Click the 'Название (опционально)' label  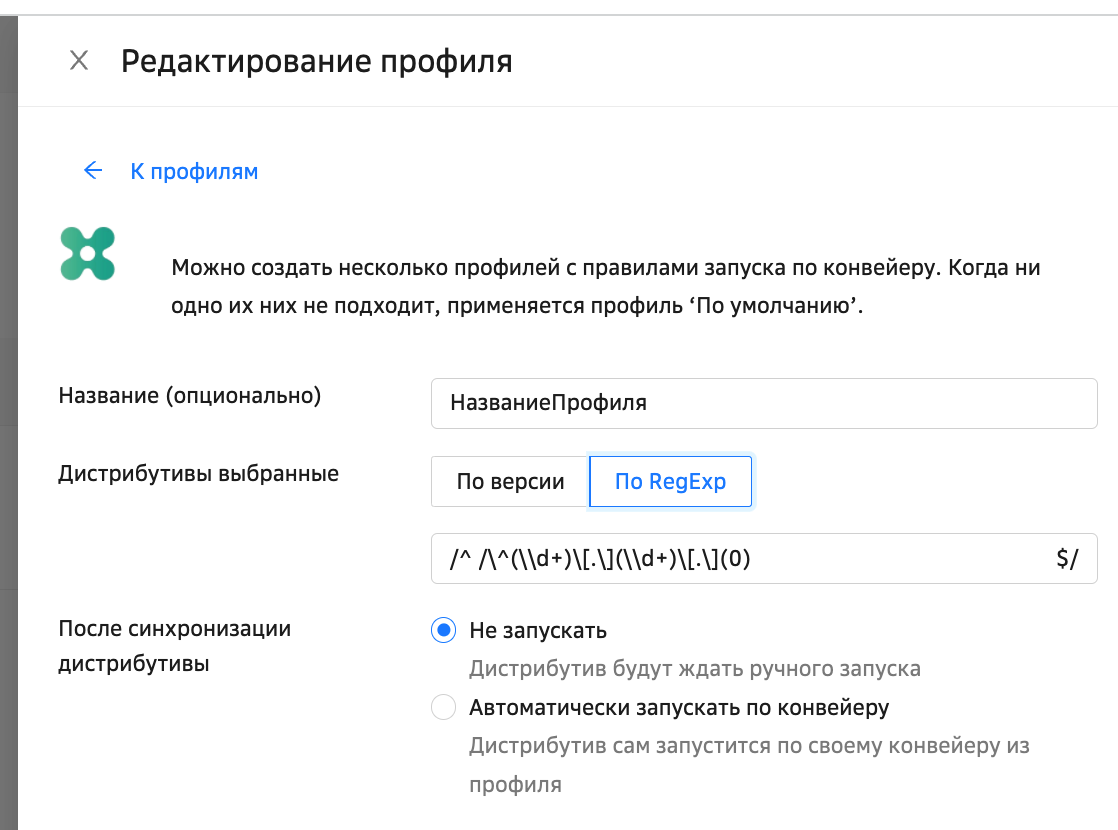tap(190, 396)
